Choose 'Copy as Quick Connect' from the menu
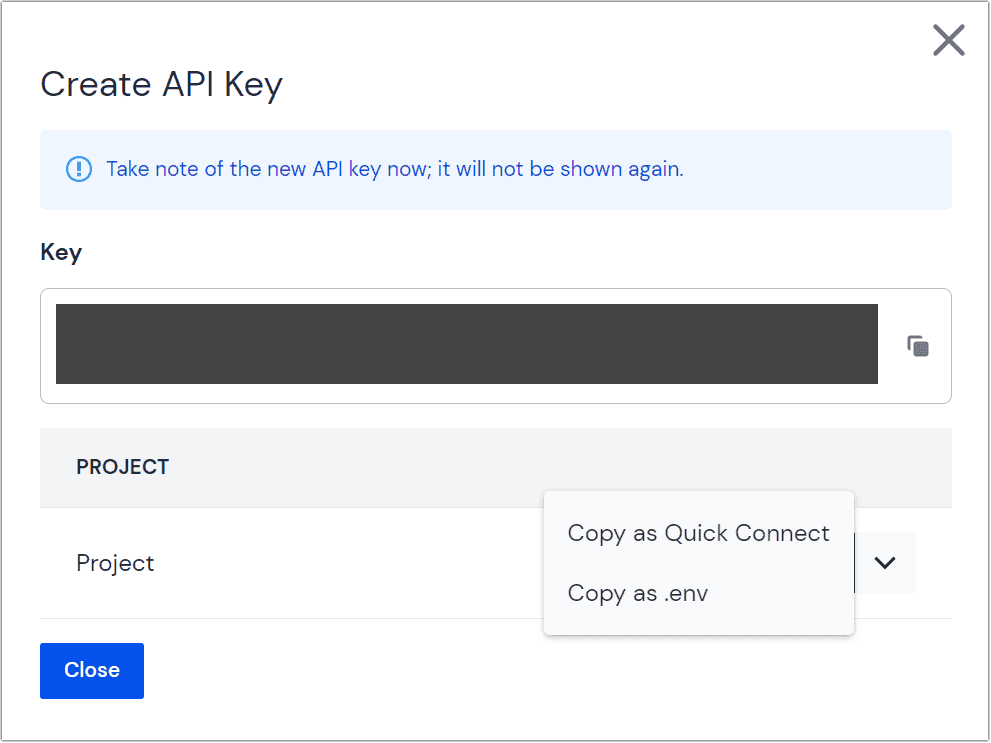 pyautogui.click(x=697, y=533)
